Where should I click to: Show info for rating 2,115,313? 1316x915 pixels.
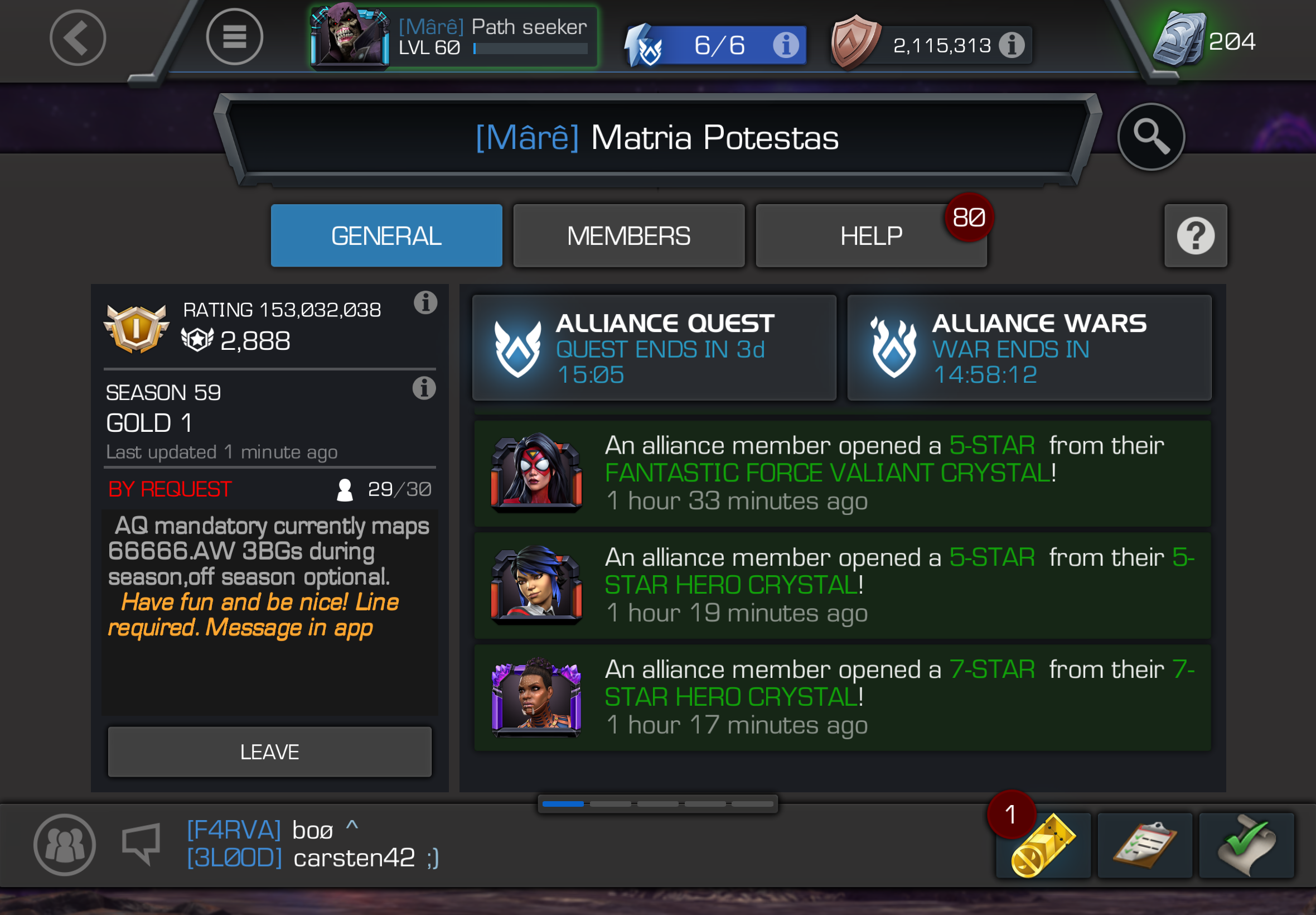point(1012,45)
